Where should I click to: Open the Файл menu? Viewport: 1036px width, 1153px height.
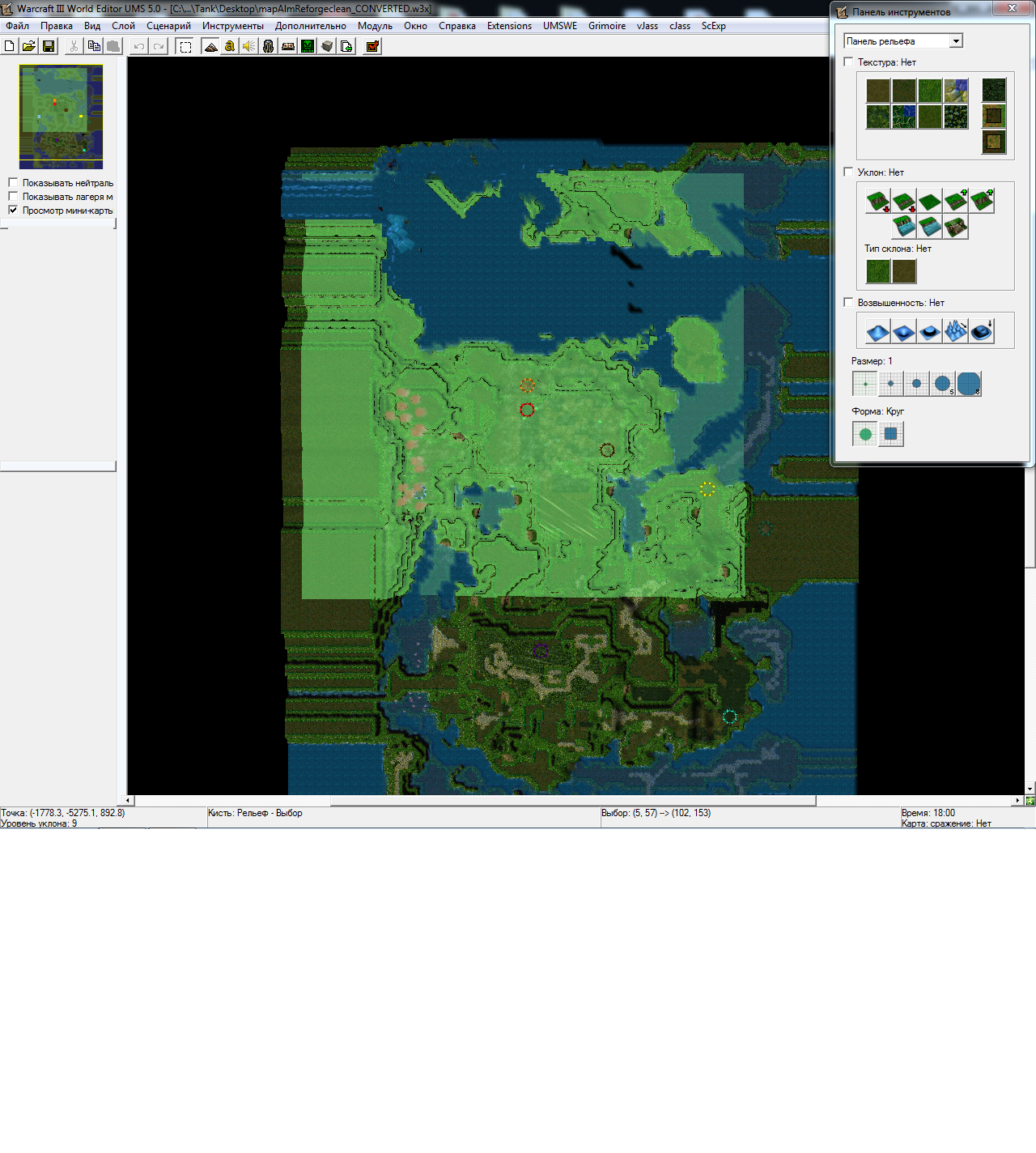pyautogui.click(x=18, y=26)
